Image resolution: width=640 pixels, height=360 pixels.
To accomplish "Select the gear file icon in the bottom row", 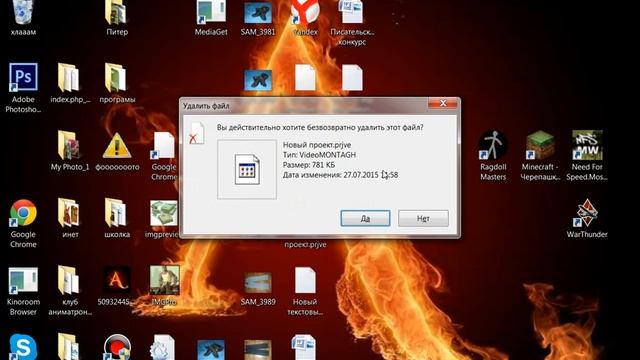I will 163,348.
